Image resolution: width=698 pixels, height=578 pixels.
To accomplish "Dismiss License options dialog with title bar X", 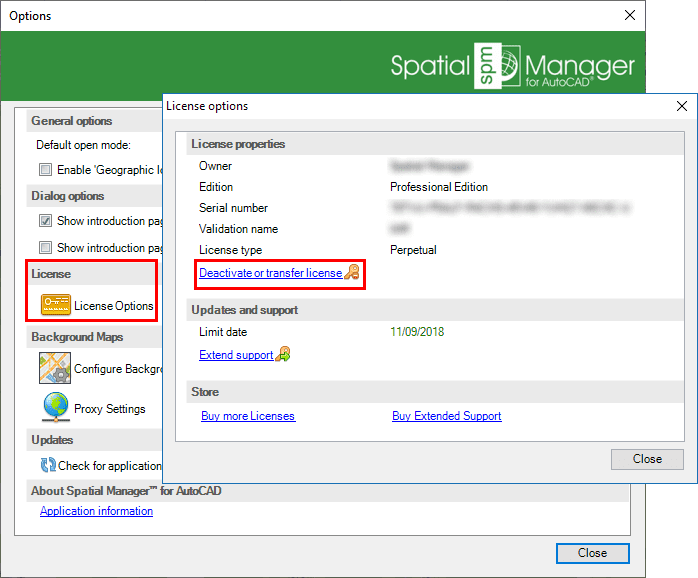I will [x=681, y=106].
